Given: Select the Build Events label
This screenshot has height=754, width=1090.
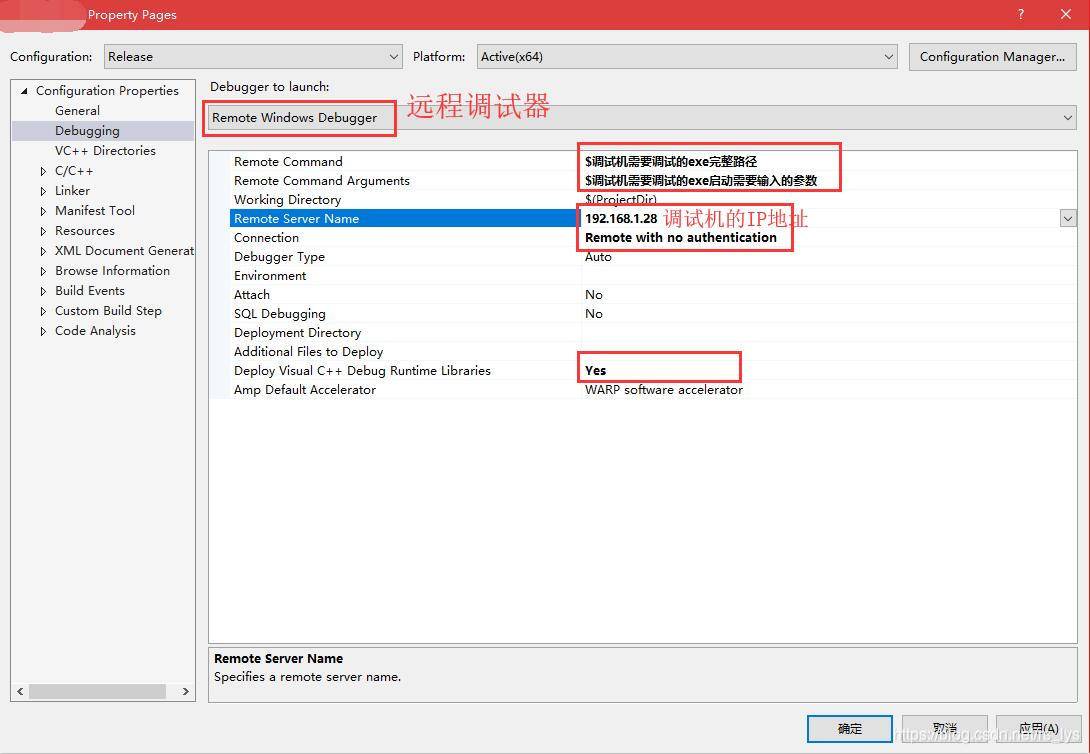Looking at the screenshot, I should [90, 290].
